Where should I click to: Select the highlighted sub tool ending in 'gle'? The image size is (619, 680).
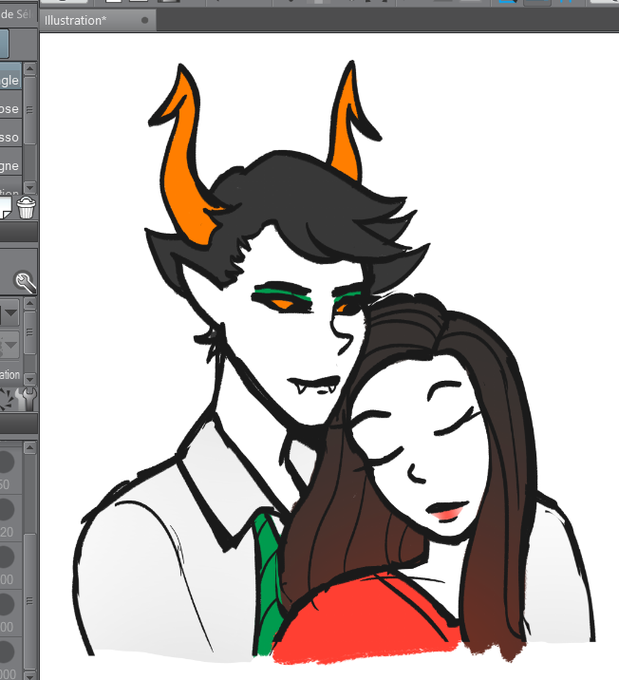pos(10,76)
